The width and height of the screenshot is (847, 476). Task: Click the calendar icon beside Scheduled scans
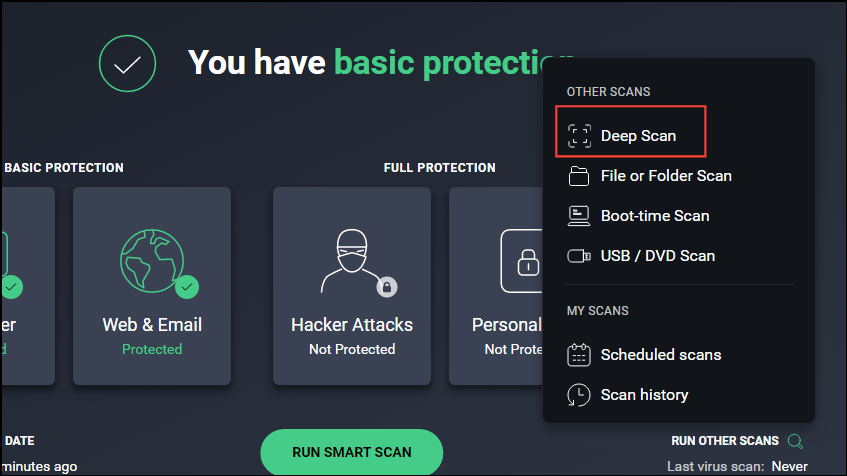[579, 355]
